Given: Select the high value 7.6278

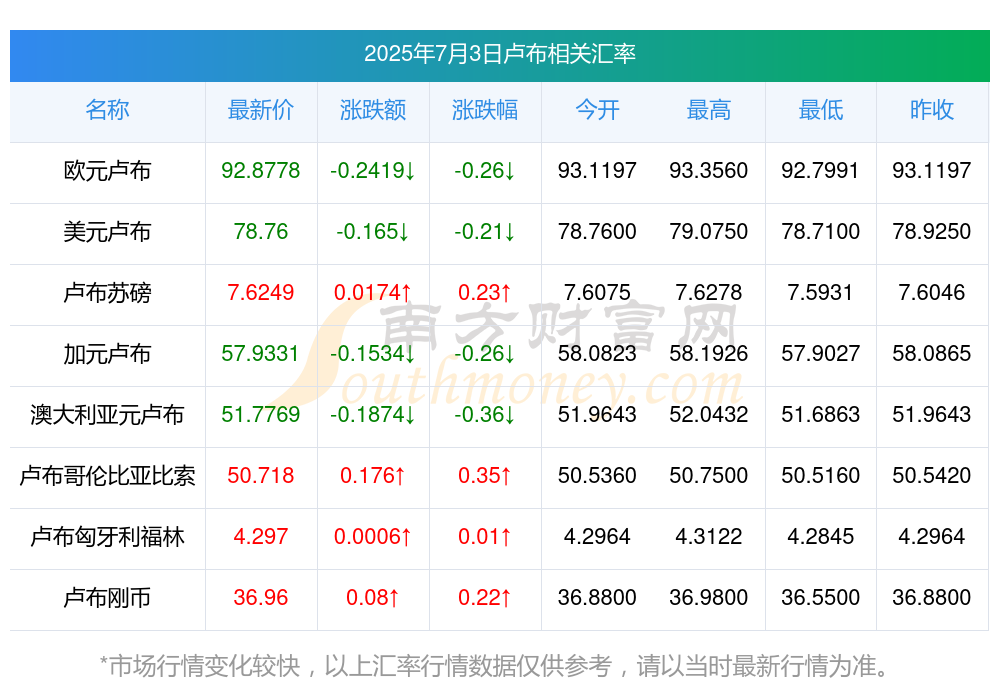Looking at the screenshot, I should tap(709, 292).
